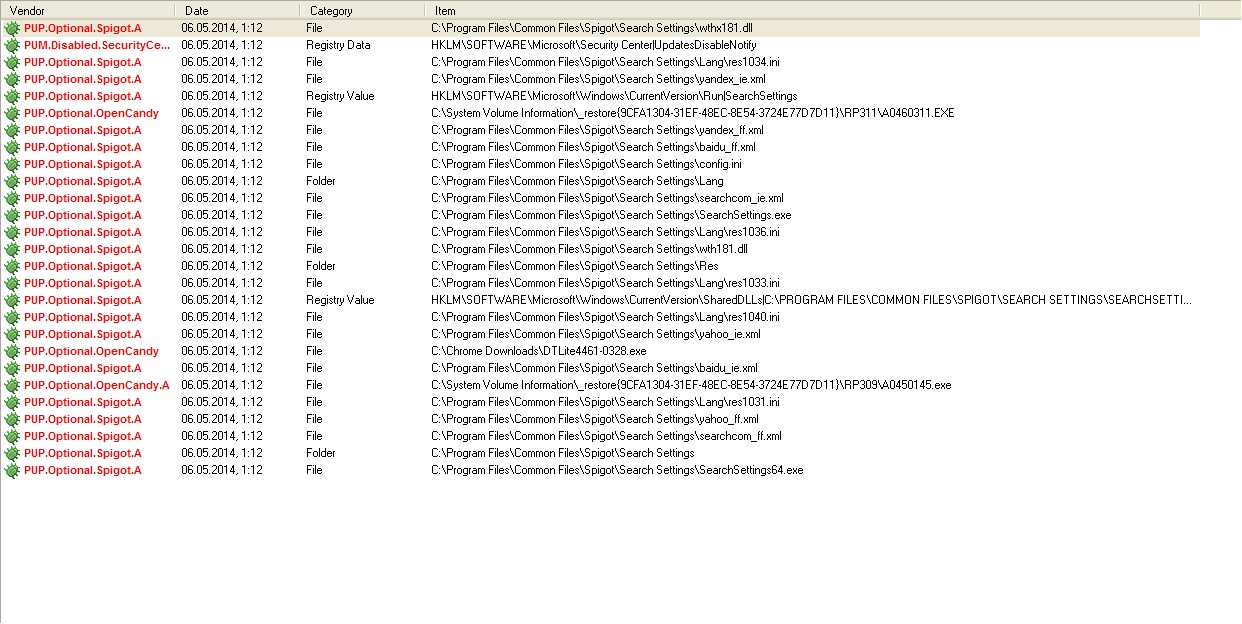Select the threat icon for yandex_ie.xml
The image size is (1242, 624).
pos(12,79)
